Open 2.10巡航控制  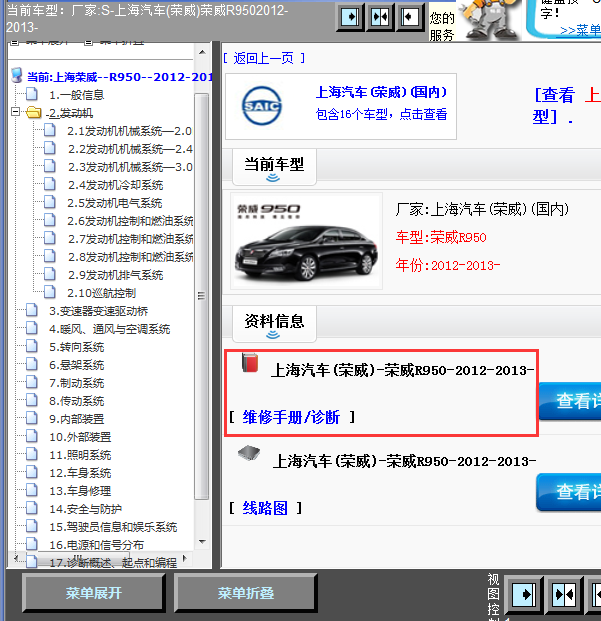101,293
